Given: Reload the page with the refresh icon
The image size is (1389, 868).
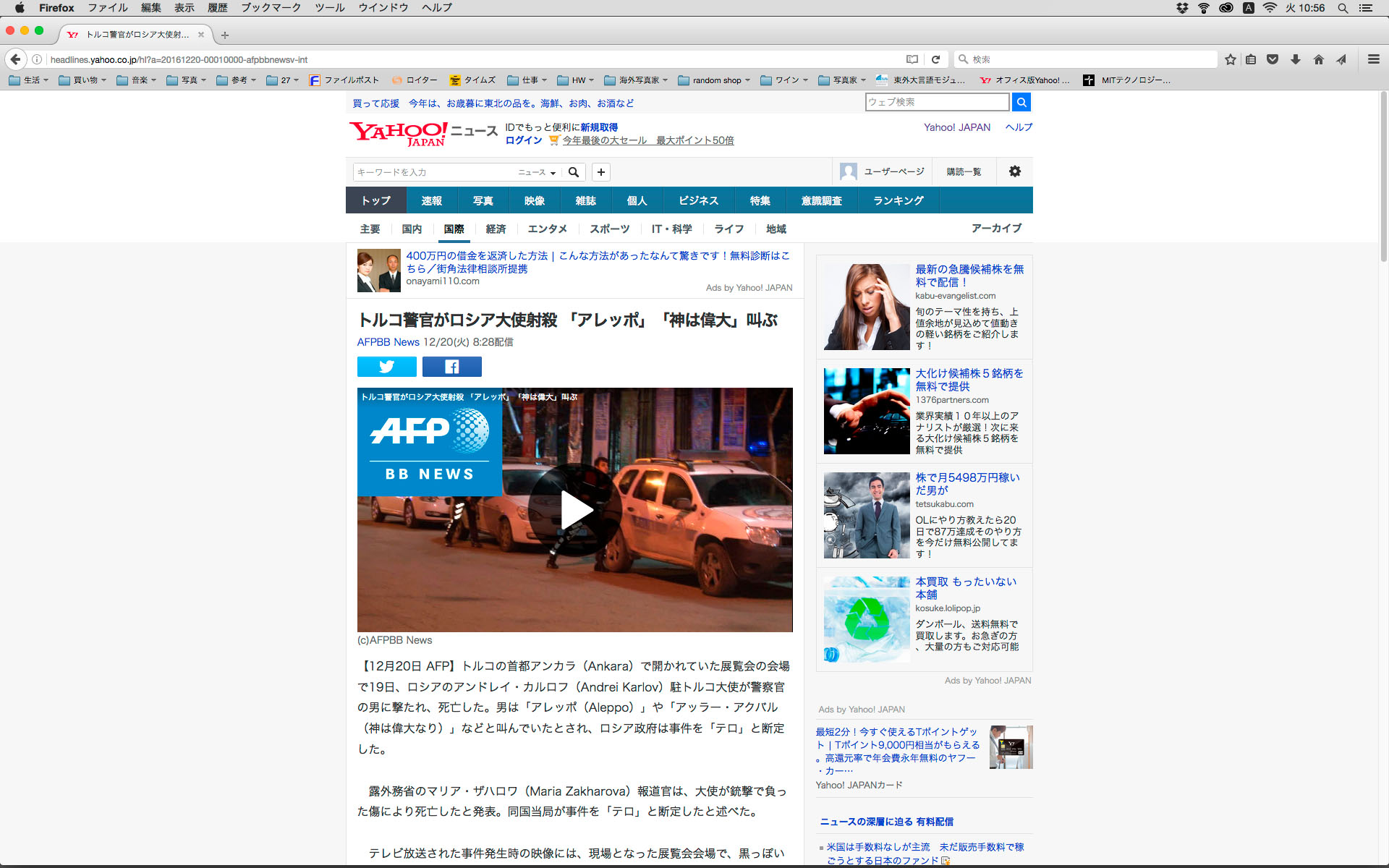Looking at the screenshot, I should (935, 59).
